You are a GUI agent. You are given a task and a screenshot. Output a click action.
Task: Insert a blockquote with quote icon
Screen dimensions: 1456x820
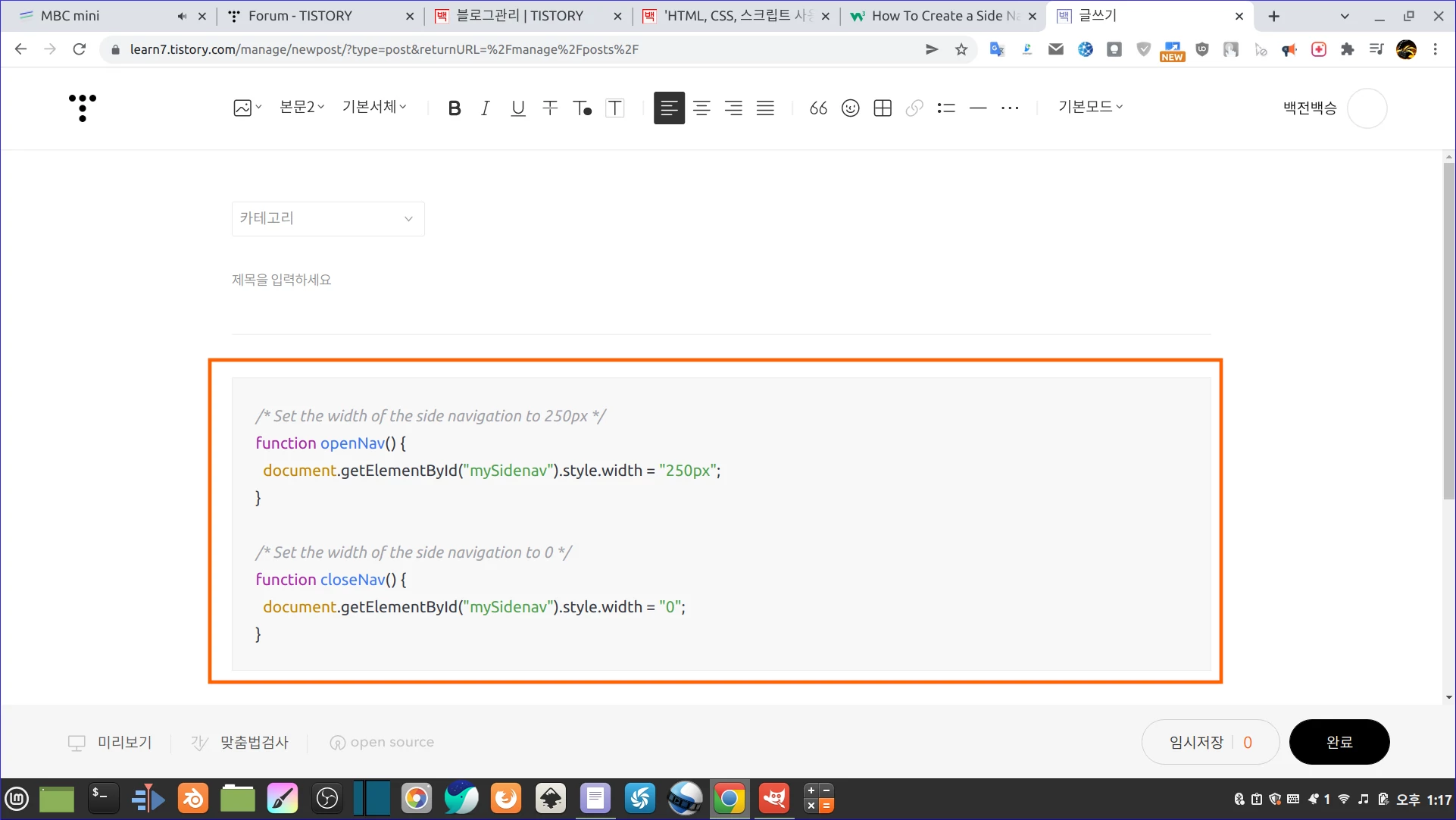click(x=818, y=108)
